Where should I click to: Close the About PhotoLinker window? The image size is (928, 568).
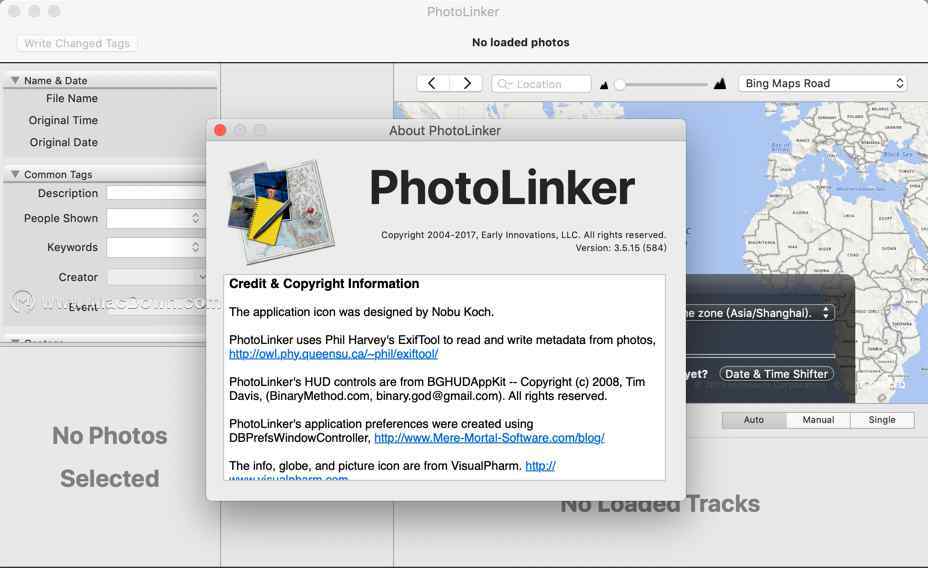[x=220, y=130]
